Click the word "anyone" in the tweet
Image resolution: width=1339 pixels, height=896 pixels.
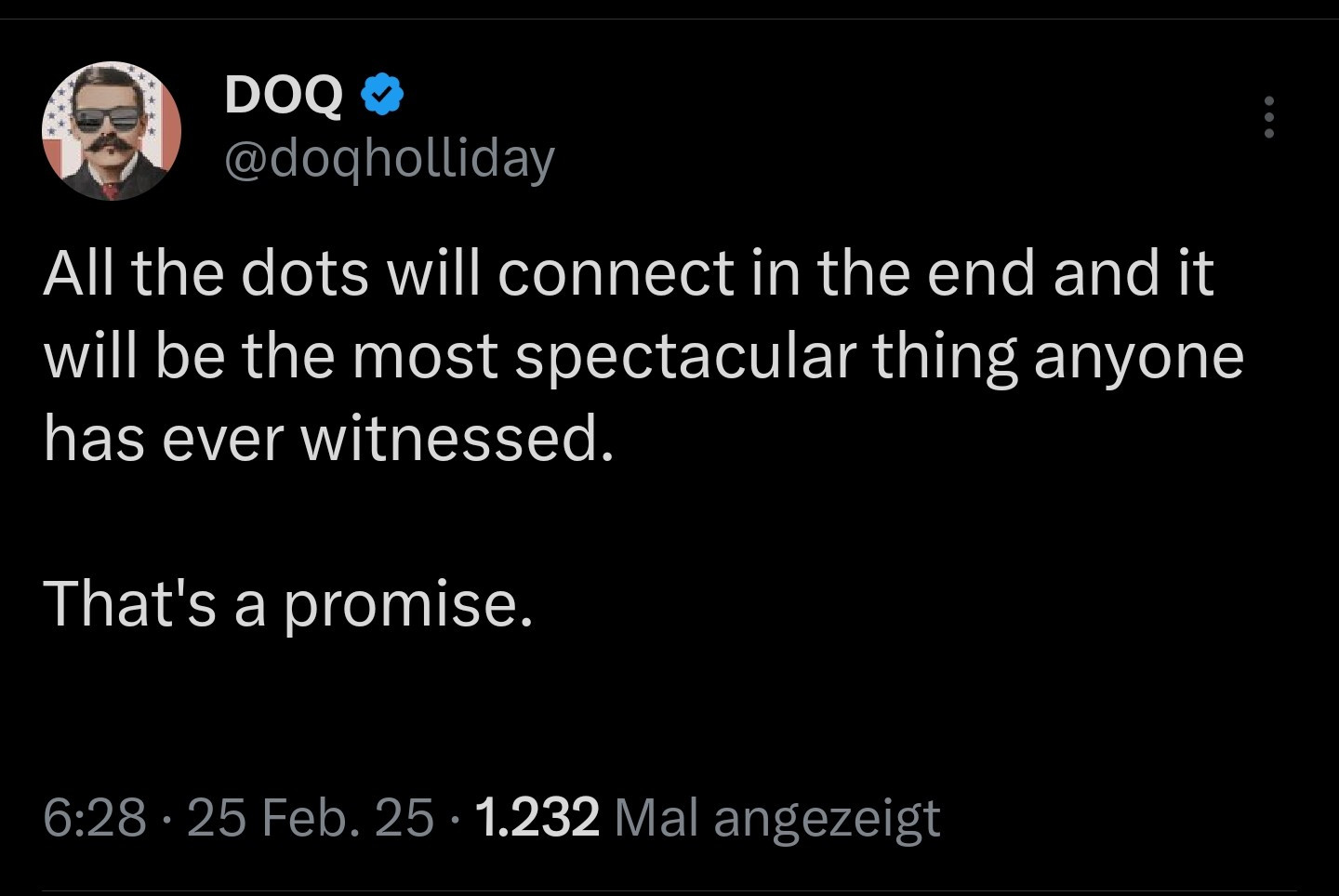pos(1138,359)
